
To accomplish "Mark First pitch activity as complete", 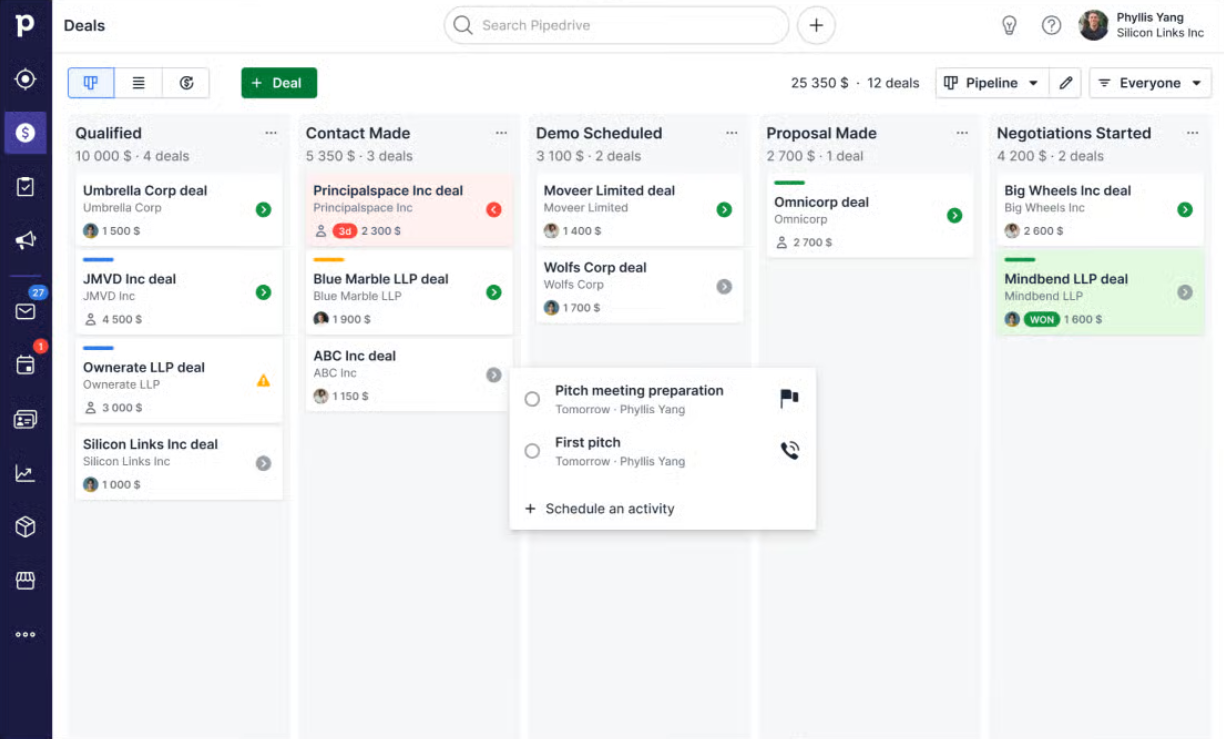I will tap(532, 450).
